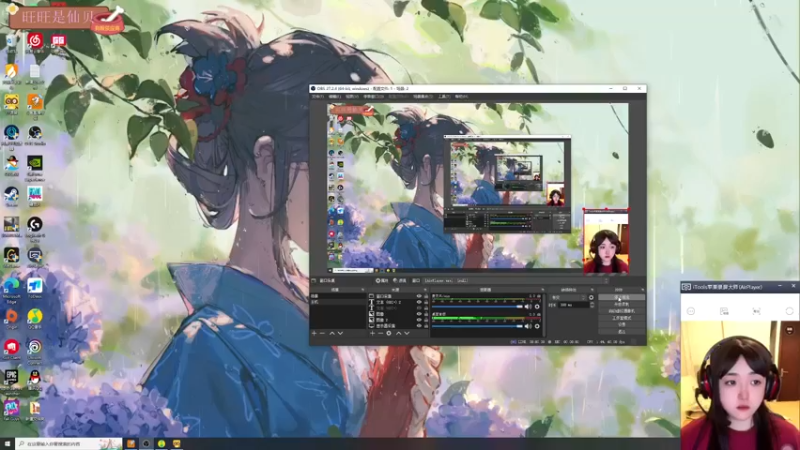800x450 pixels.
Task: Move the scene up in Scenes panel
Action: click(332, 333)
